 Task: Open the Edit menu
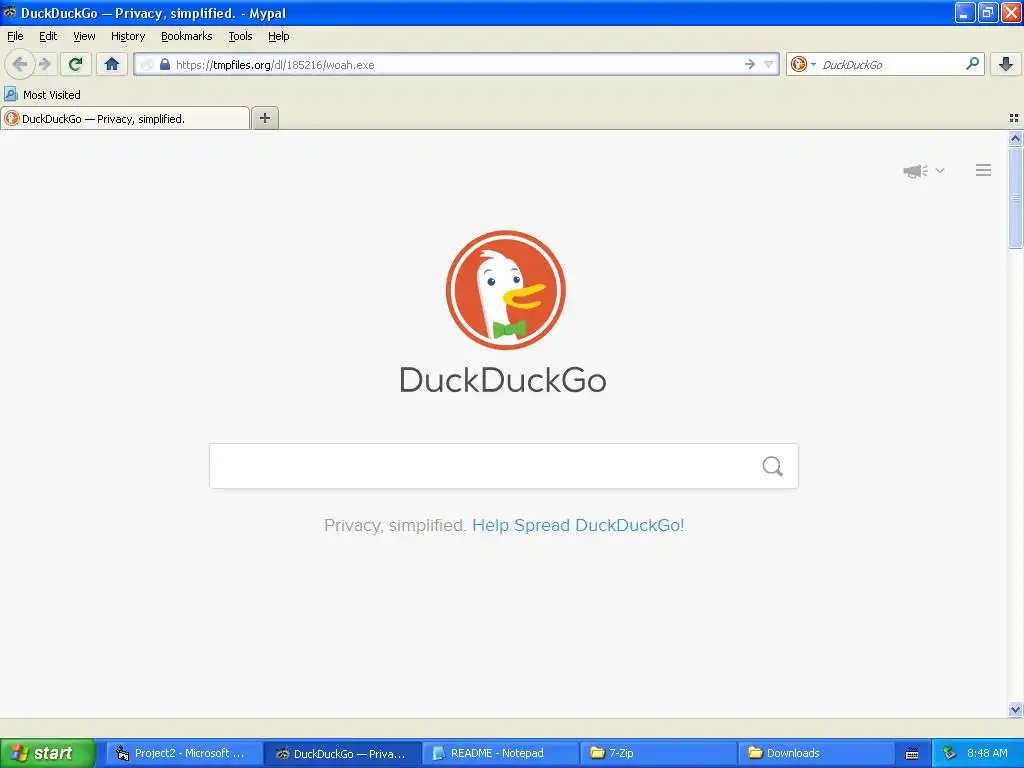48,36
